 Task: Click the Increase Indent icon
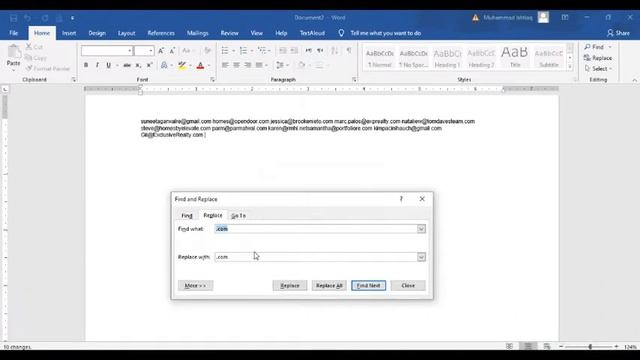(294, 51)
